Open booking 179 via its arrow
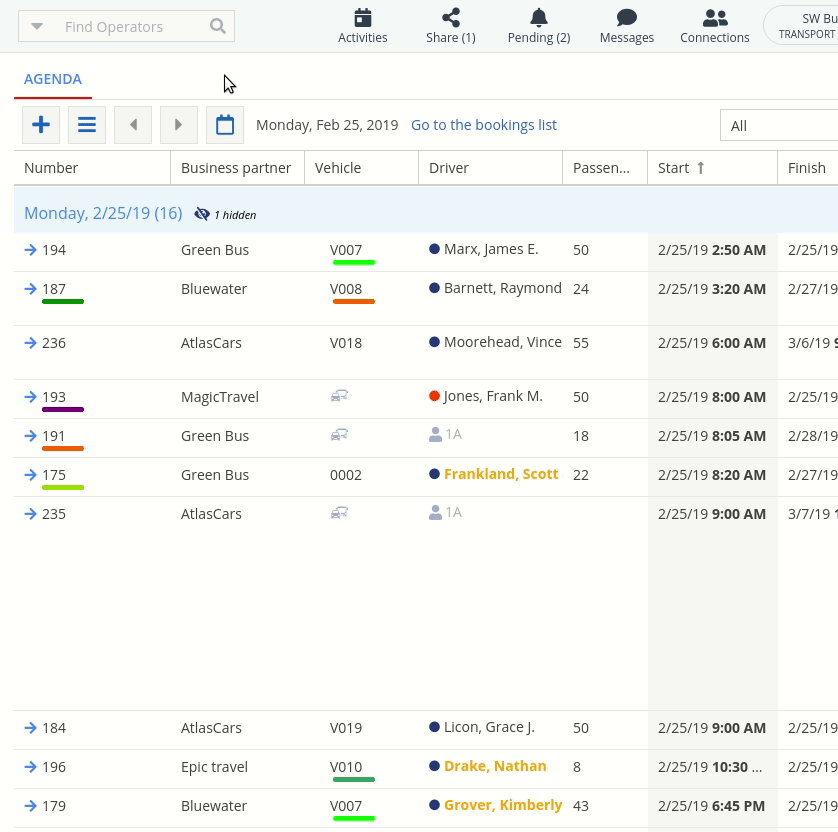This screenshot has height=832, width=838. [30, 805]
